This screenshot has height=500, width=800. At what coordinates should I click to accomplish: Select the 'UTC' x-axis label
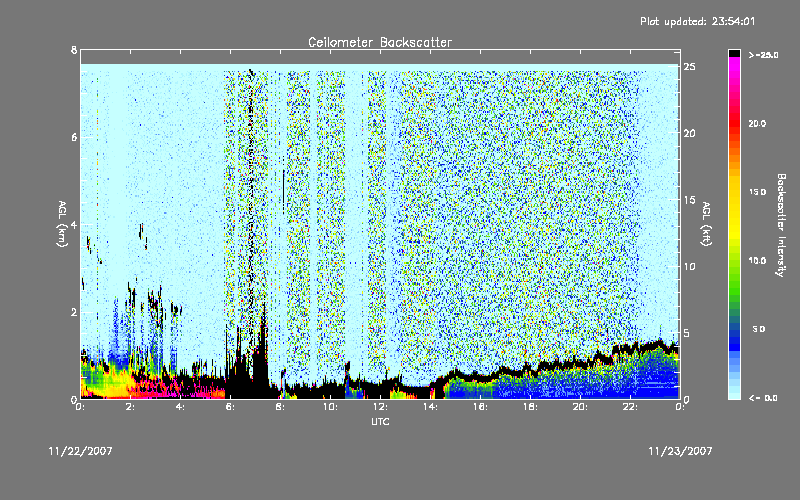pyautogui.click(x=380, y=421)
